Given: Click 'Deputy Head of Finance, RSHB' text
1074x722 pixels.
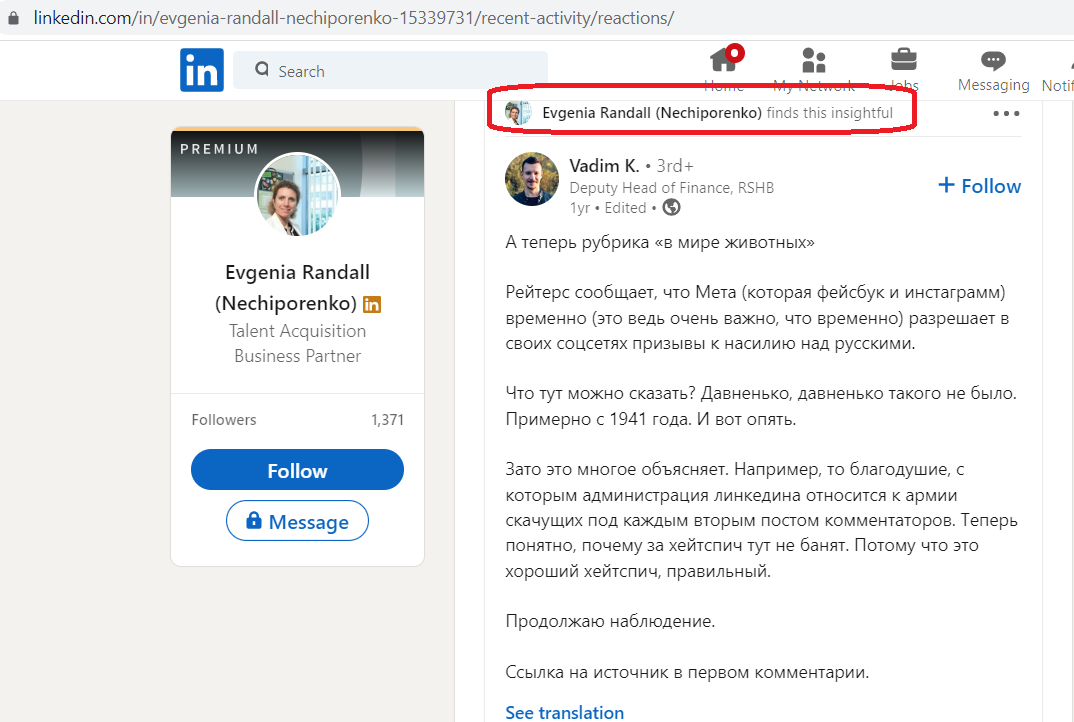Looking at the screenshot, I should [x=671, y=188].
